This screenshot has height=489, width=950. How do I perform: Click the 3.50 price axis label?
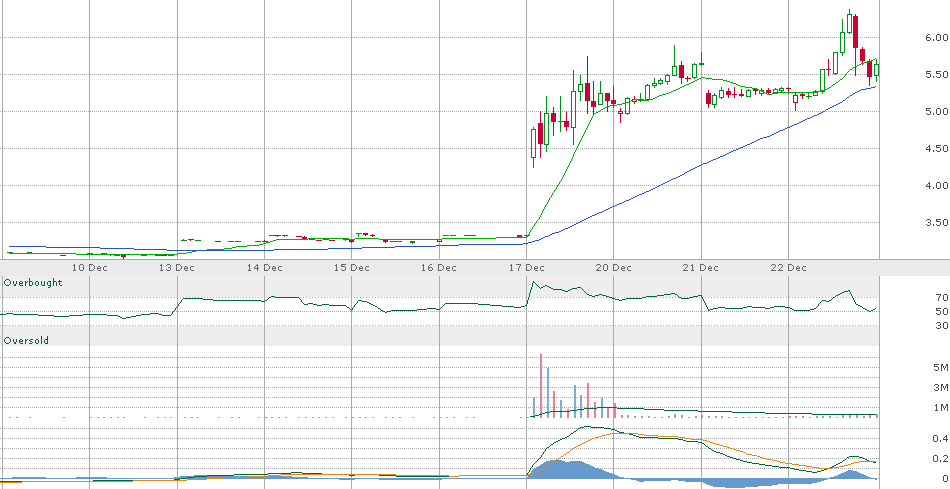point(936,222)
